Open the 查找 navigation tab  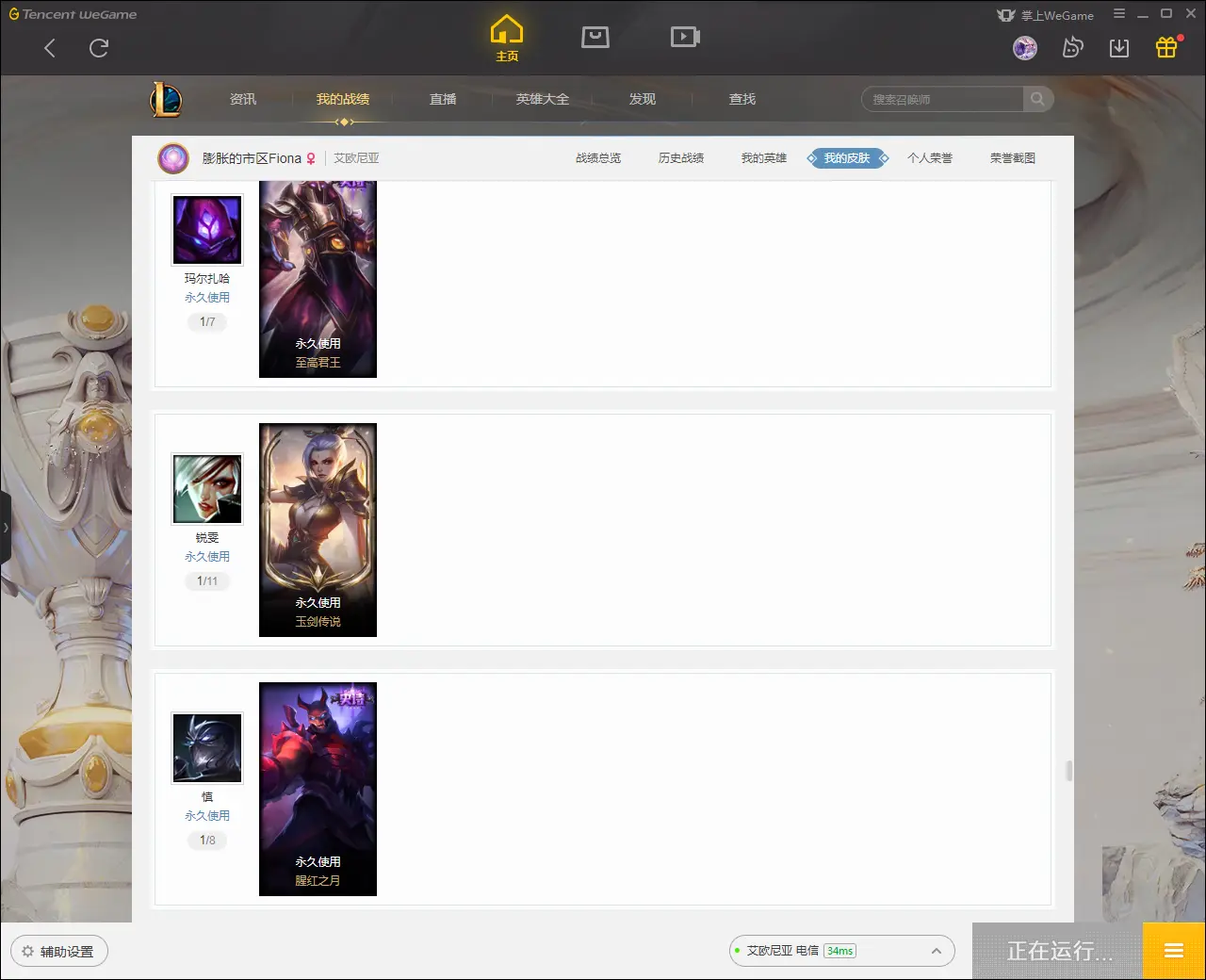(x=742, y=99)
